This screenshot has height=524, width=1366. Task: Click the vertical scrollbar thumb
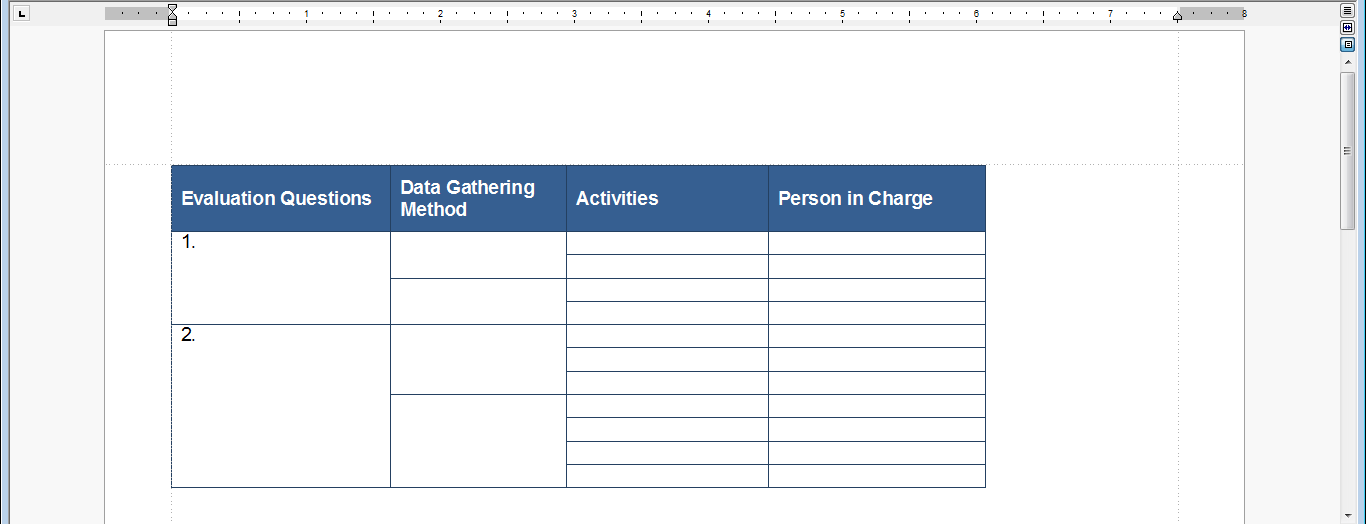pyautogui.click(x=1347, y=150)
